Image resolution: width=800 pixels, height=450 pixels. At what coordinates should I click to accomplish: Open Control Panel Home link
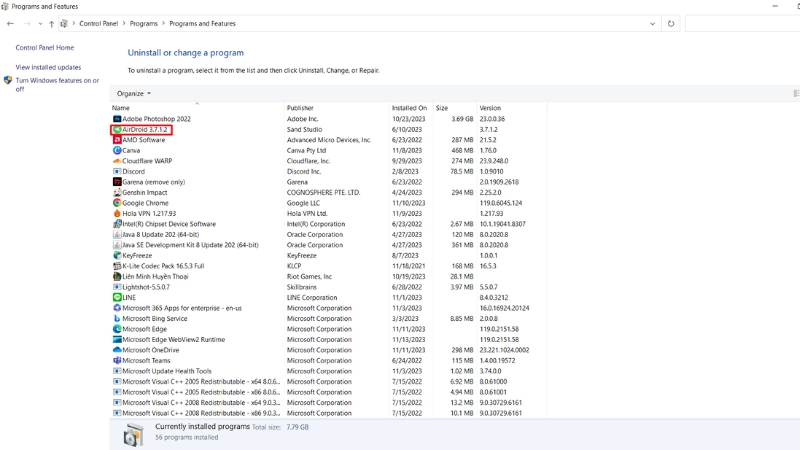tap(45, 47)
